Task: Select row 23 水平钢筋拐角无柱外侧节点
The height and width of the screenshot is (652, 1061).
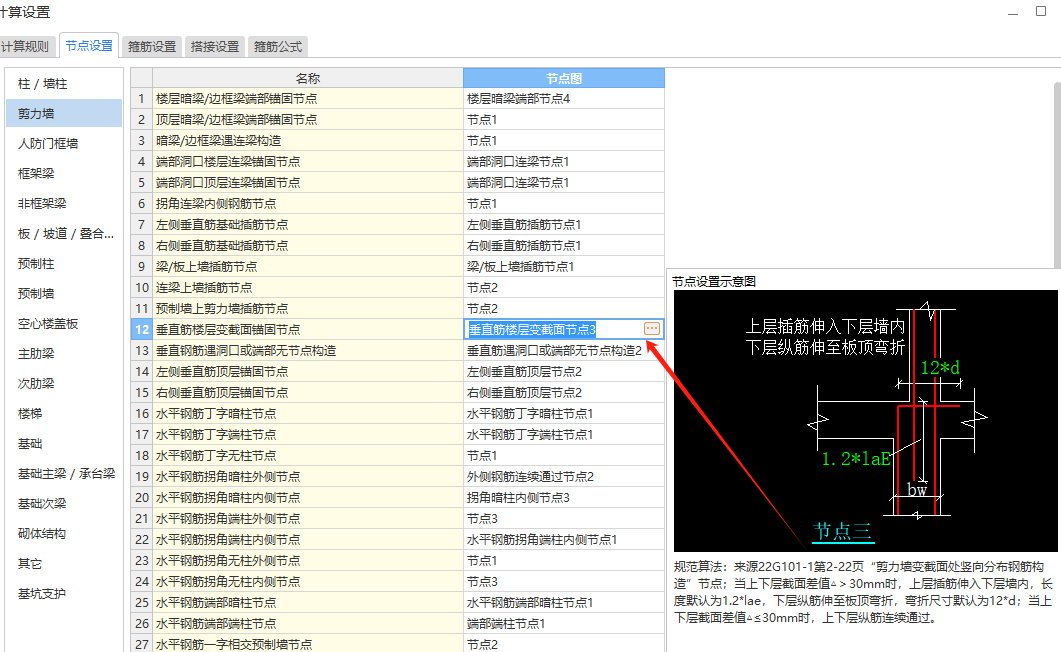Action: tap(308, 560)
